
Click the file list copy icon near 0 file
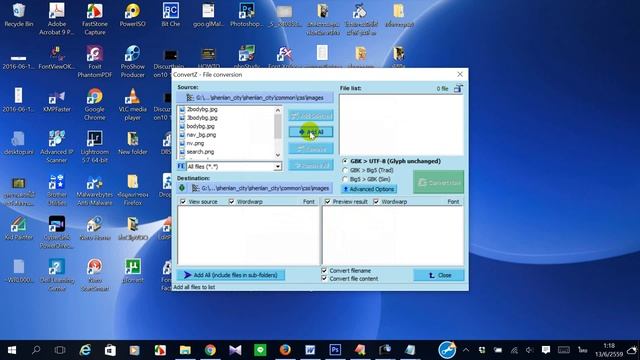(458, 89)
